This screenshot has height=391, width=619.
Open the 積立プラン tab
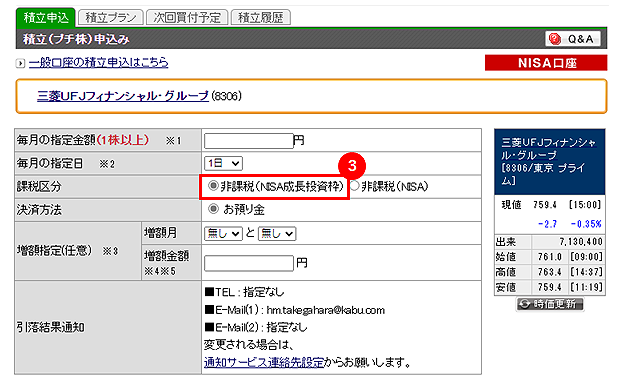pos(111,18)
